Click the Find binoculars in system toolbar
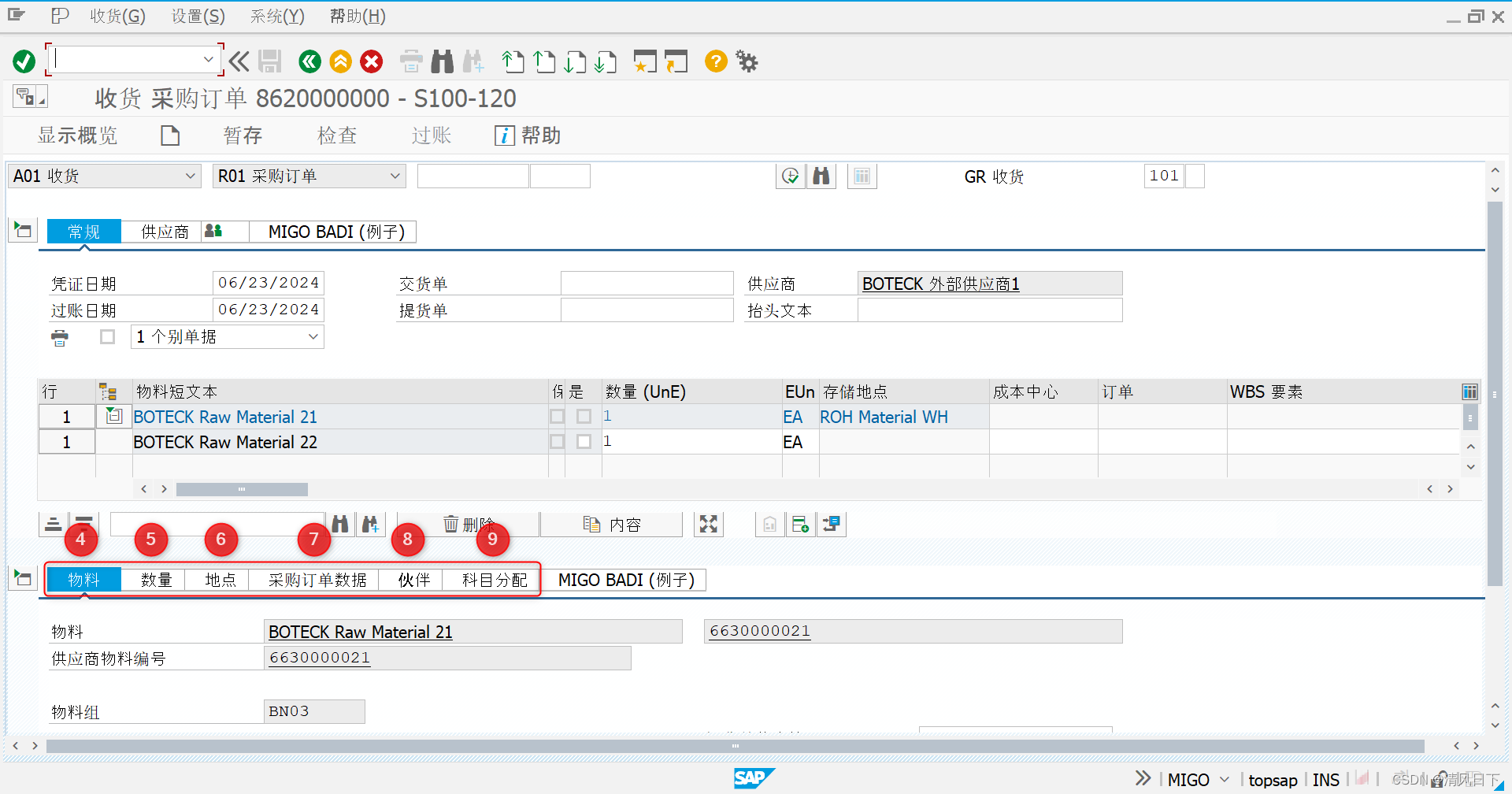The width and height of the screenshot is (1512, 794). click(x=443, y=61)
